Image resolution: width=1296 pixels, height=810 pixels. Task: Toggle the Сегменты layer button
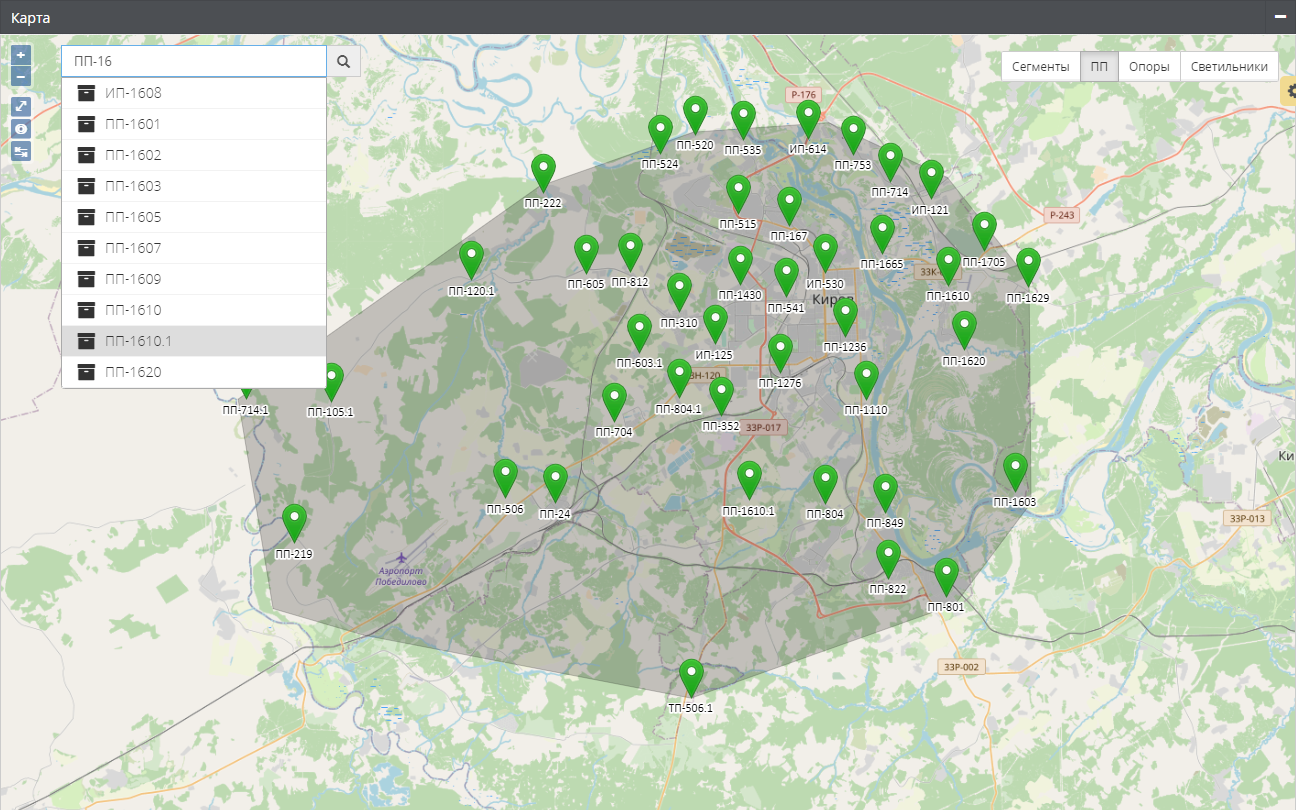tap(1040, 67)
